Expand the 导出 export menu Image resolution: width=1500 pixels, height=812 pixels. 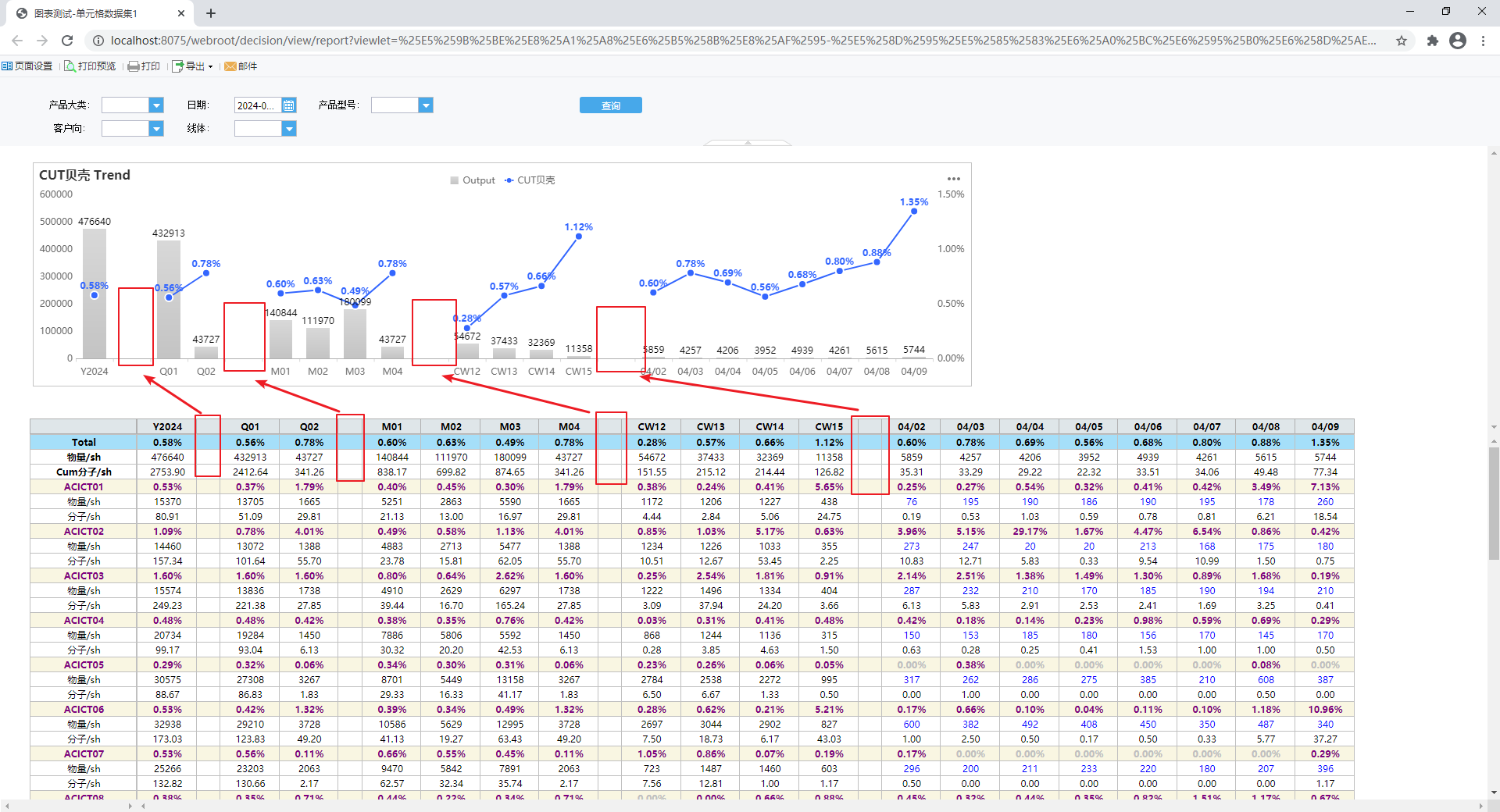point(192,66)
